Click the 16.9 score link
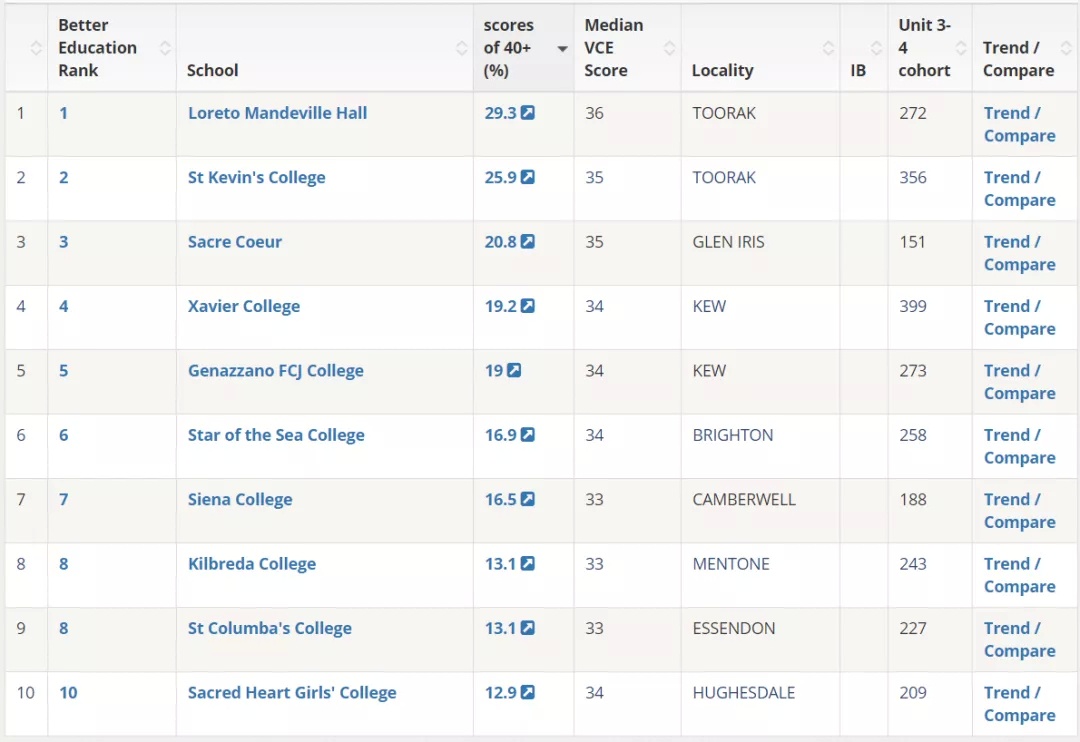The height and width of the screenshot is (742, 1080). 501,435
